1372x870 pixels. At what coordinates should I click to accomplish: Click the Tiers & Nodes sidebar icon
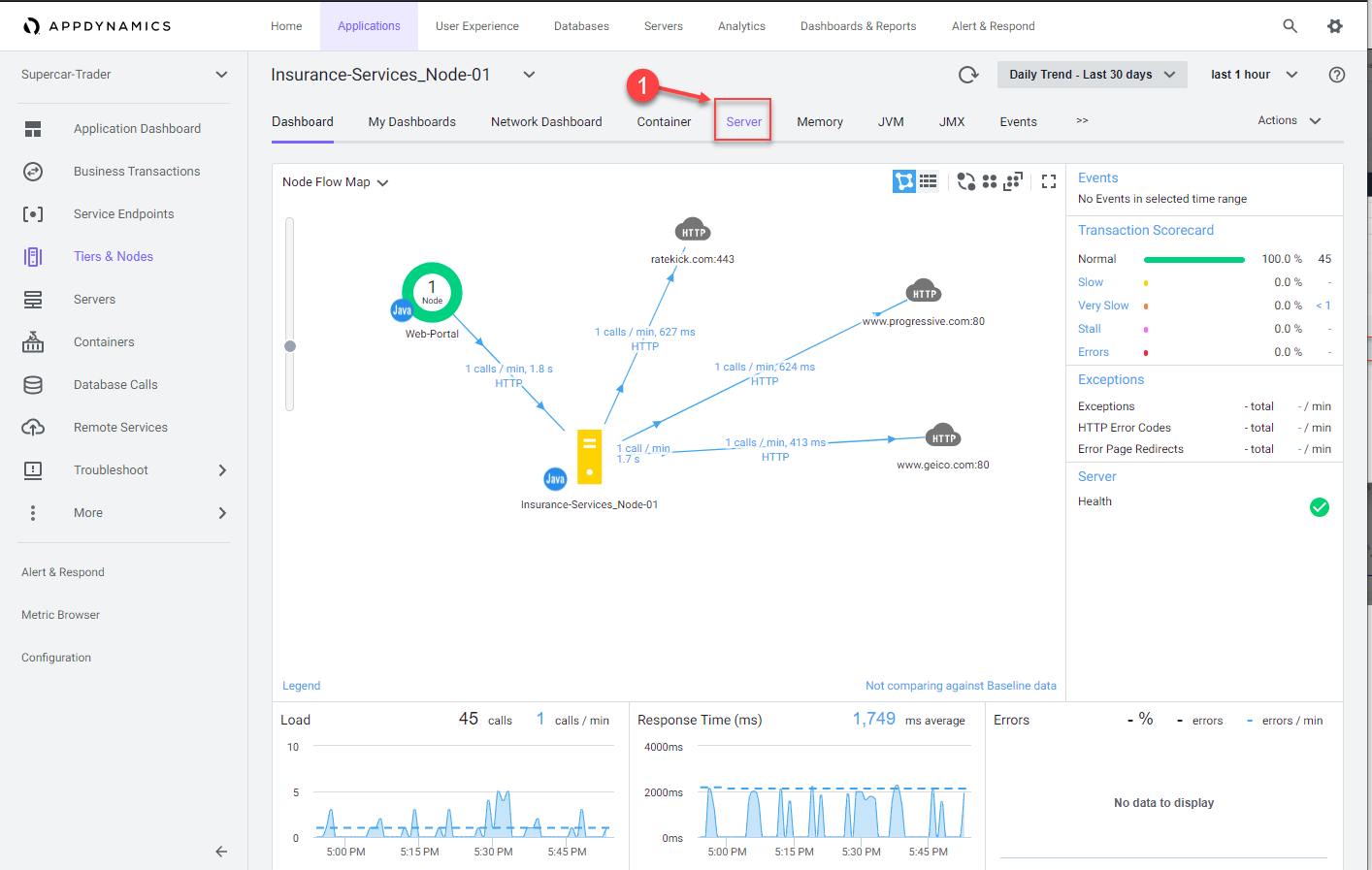coord(33,257)
